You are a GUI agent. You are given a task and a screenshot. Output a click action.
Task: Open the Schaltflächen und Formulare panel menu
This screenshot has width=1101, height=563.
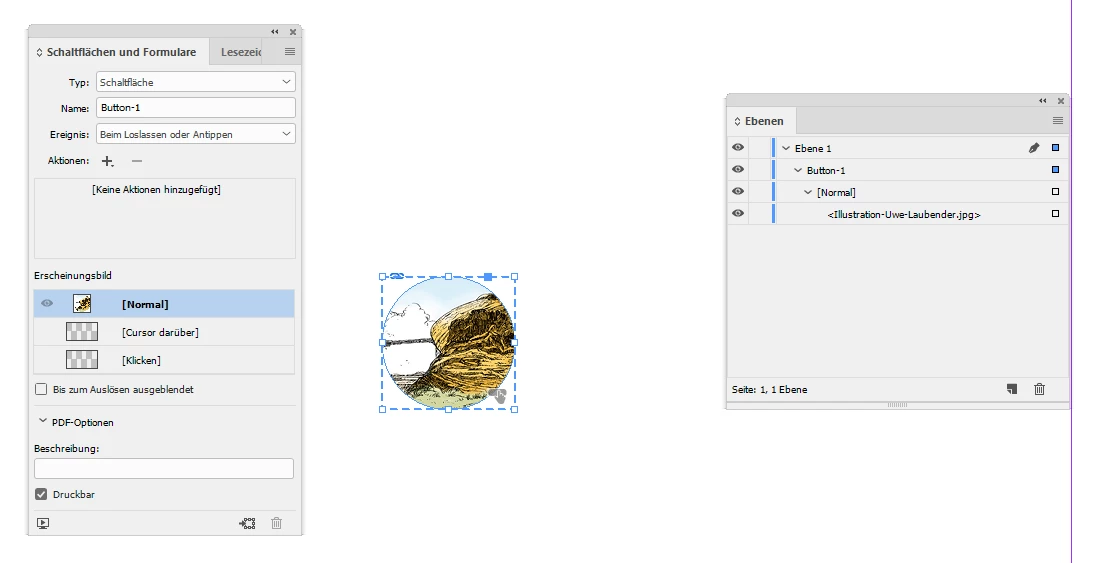click(x=290, y=52)
